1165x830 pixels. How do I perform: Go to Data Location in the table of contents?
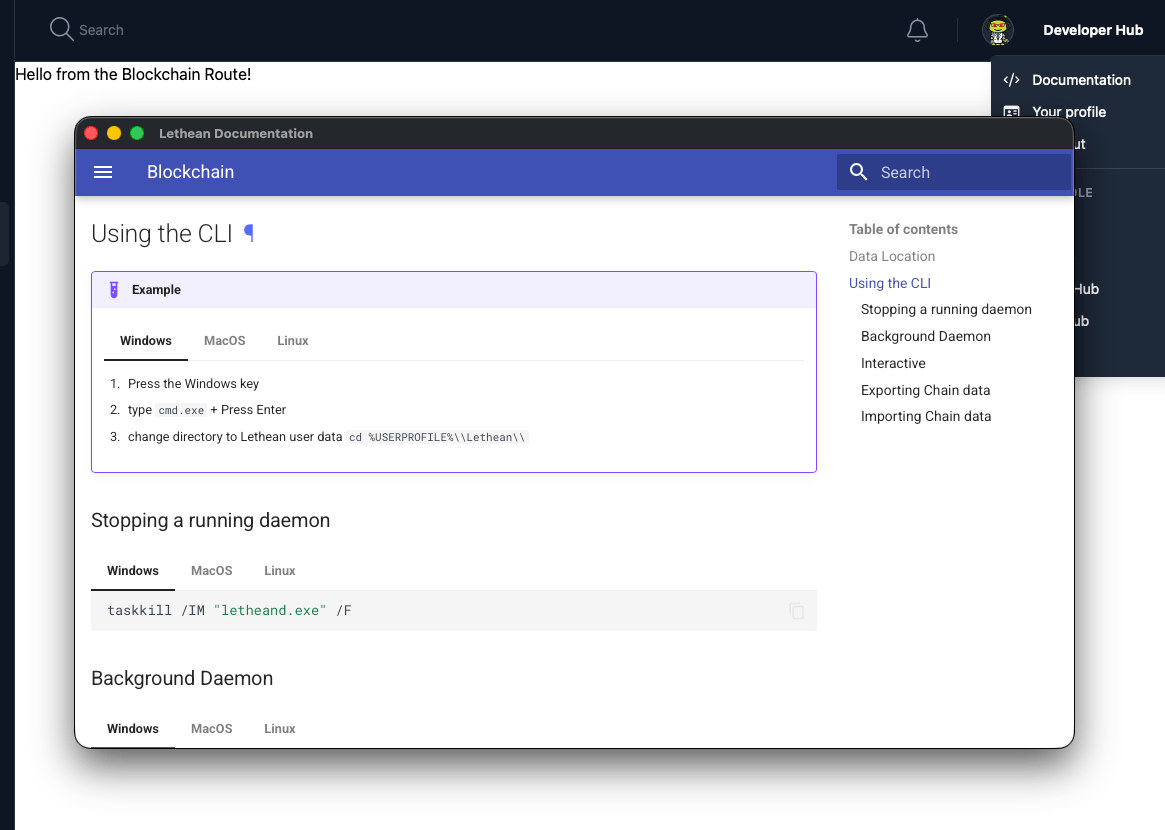click(x=891, y=257)
